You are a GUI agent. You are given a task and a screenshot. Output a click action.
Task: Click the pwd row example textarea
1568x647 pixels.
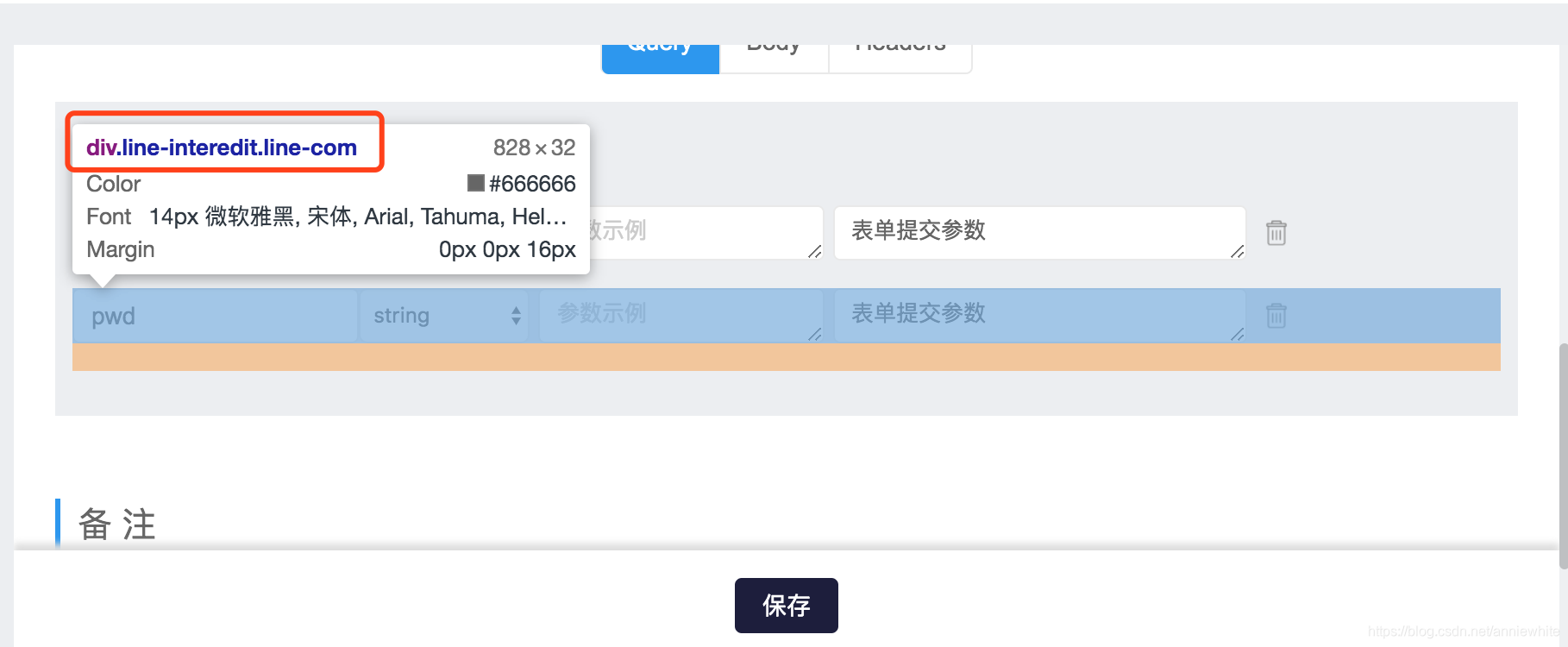point(681,316)
